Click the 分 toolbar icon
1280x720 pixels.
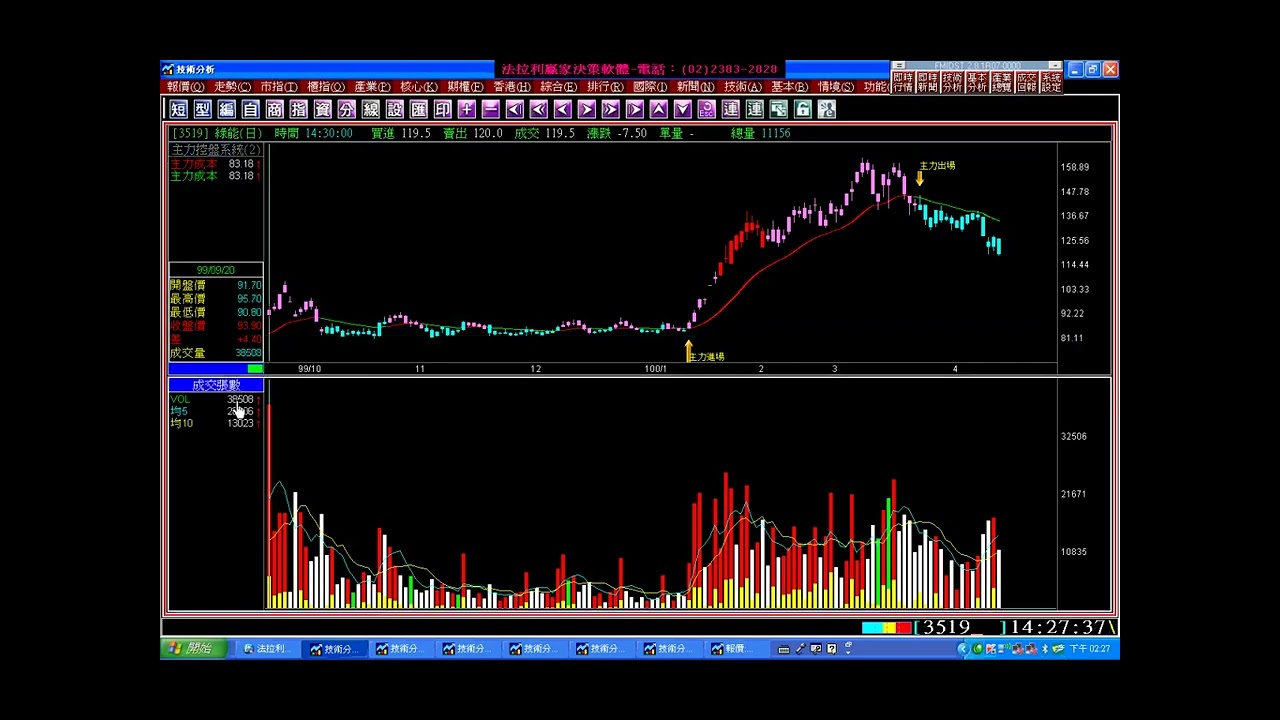(x=346, y=110)
